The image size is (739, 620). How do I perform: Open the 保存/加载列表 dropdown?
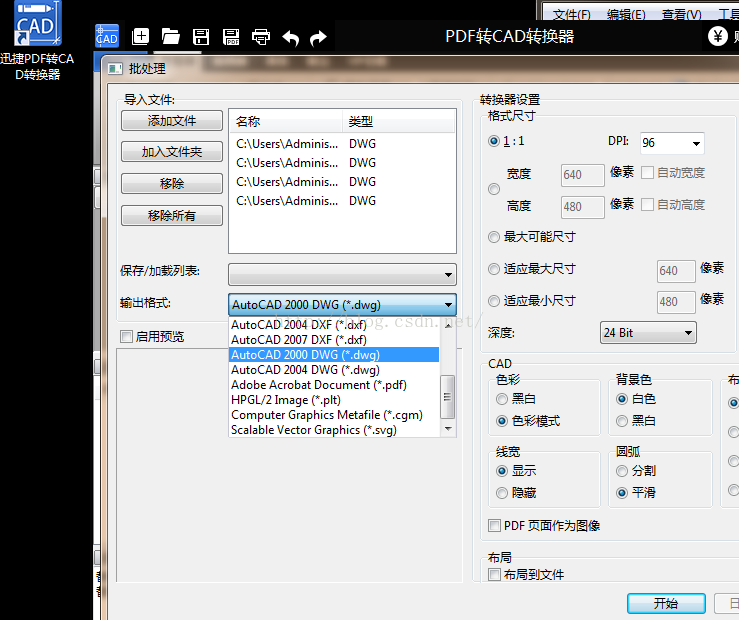click(342, 274)
